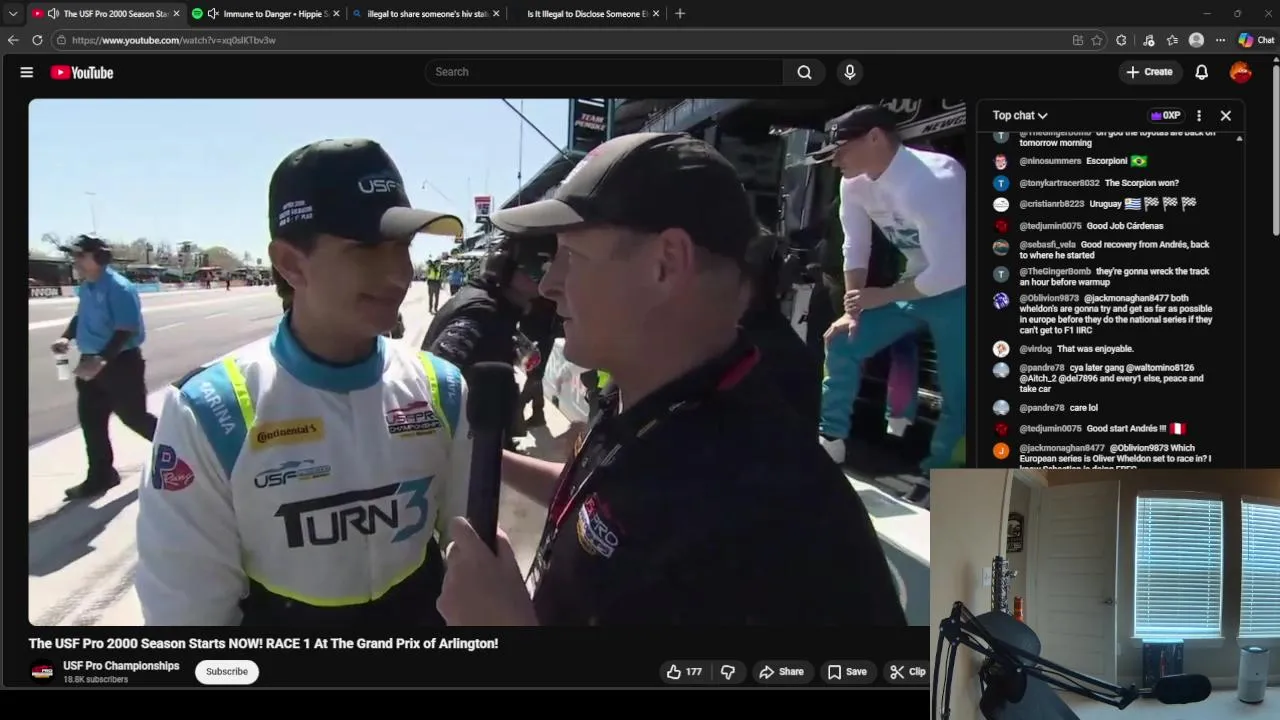Click the page vertical scrollbar
Image resolution: width=1280 pixels, height=720 pixels.
click(x=1275, y=150)
